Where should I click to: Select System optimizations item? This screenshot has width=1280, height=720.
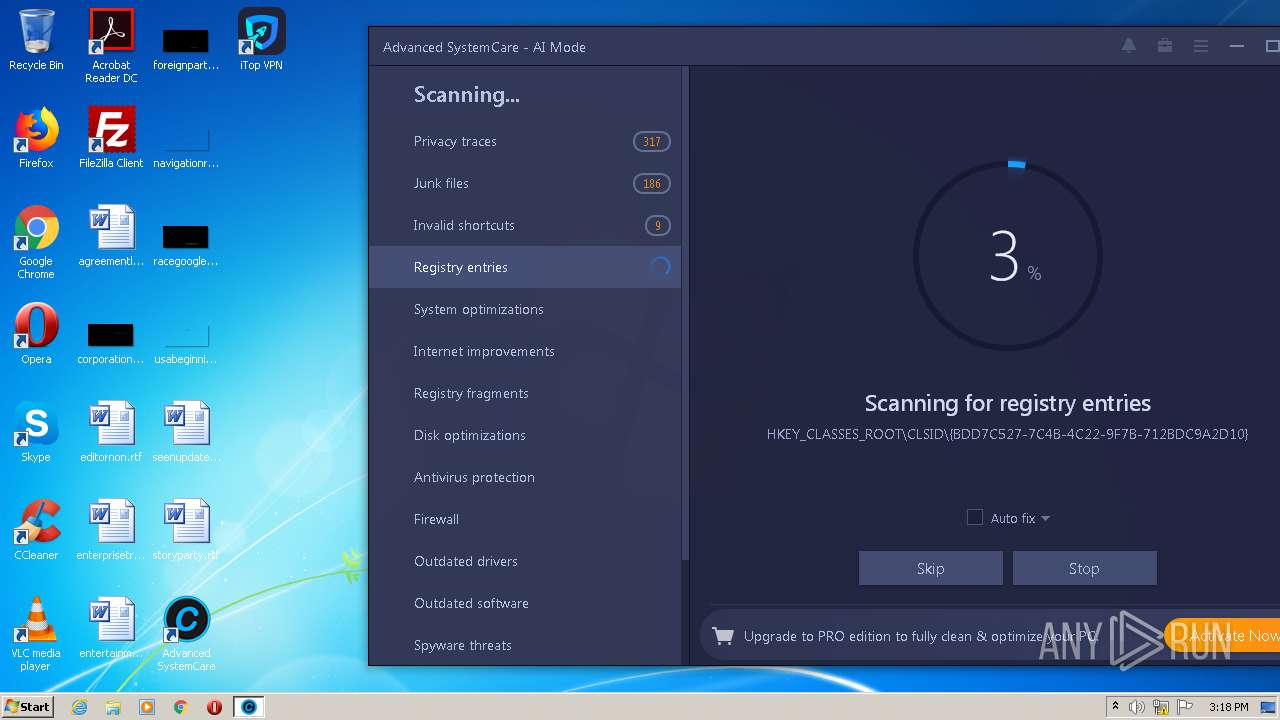pos(525,309)
